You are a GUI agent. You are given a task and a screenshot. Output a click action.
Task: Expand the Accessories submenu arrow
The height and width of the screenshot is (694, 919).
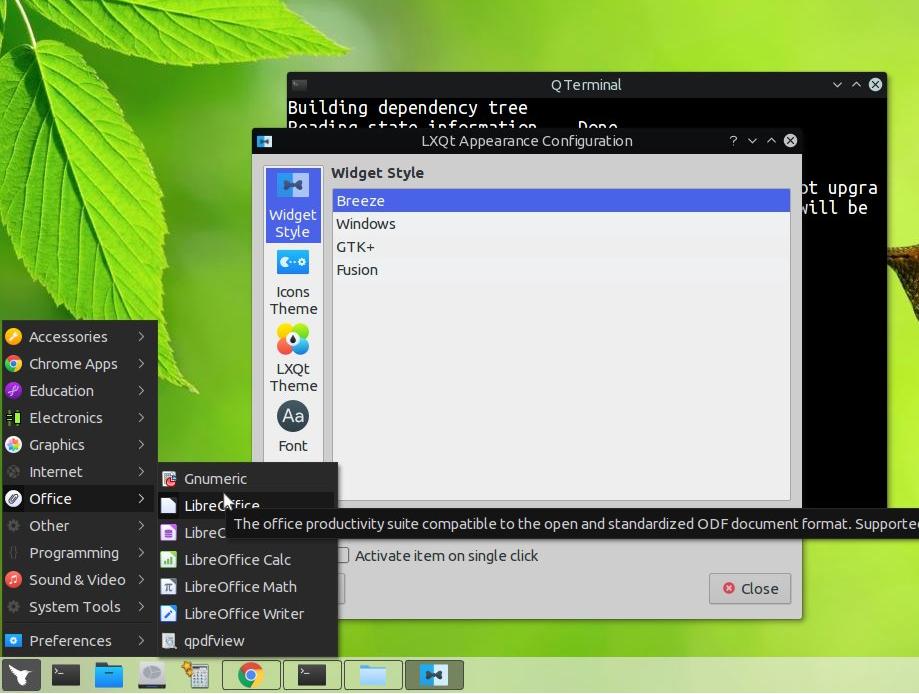tap(141, 336)
